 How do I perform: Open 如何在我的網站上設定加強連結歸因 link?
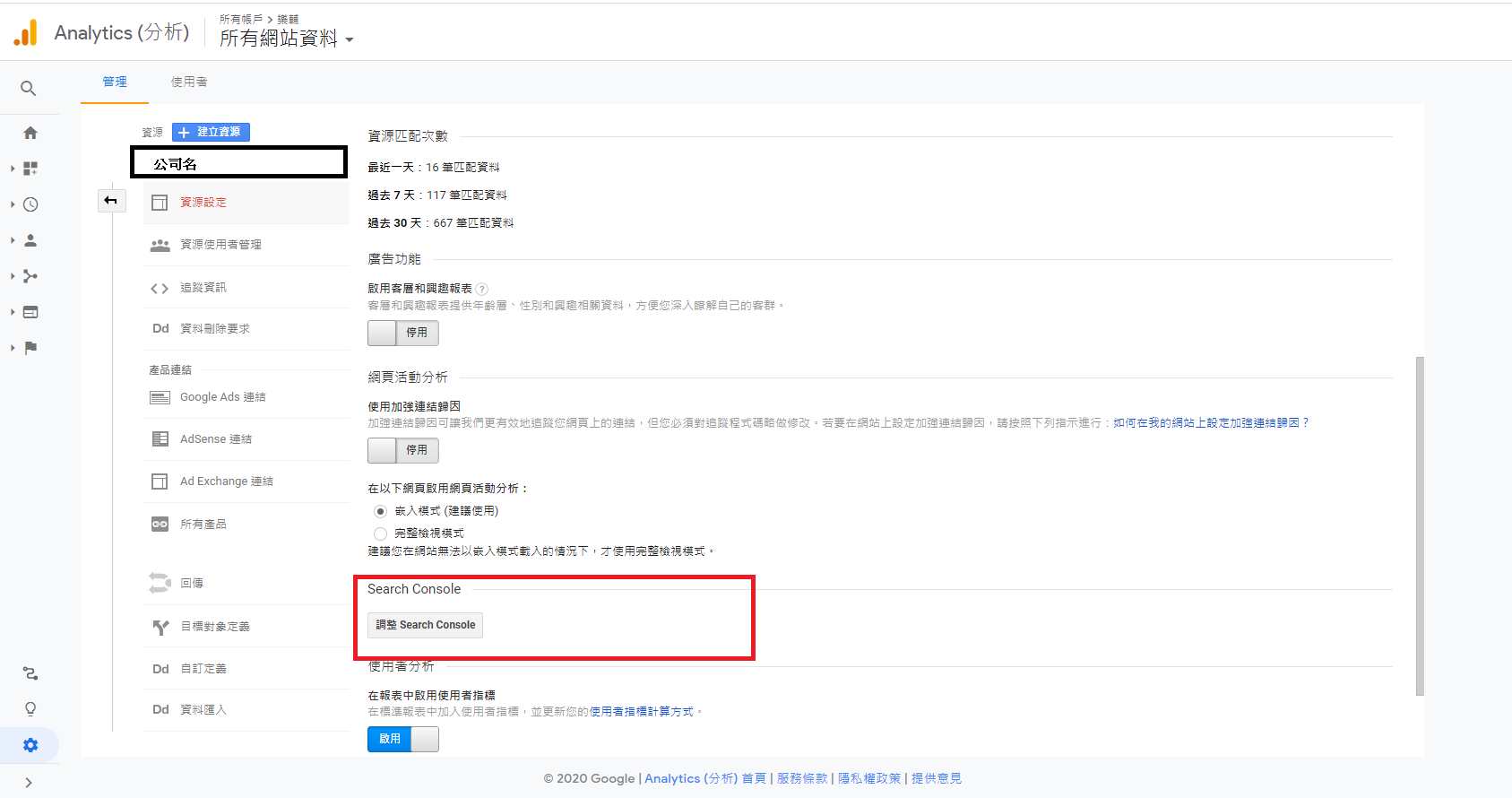[x=1211, y=423]
